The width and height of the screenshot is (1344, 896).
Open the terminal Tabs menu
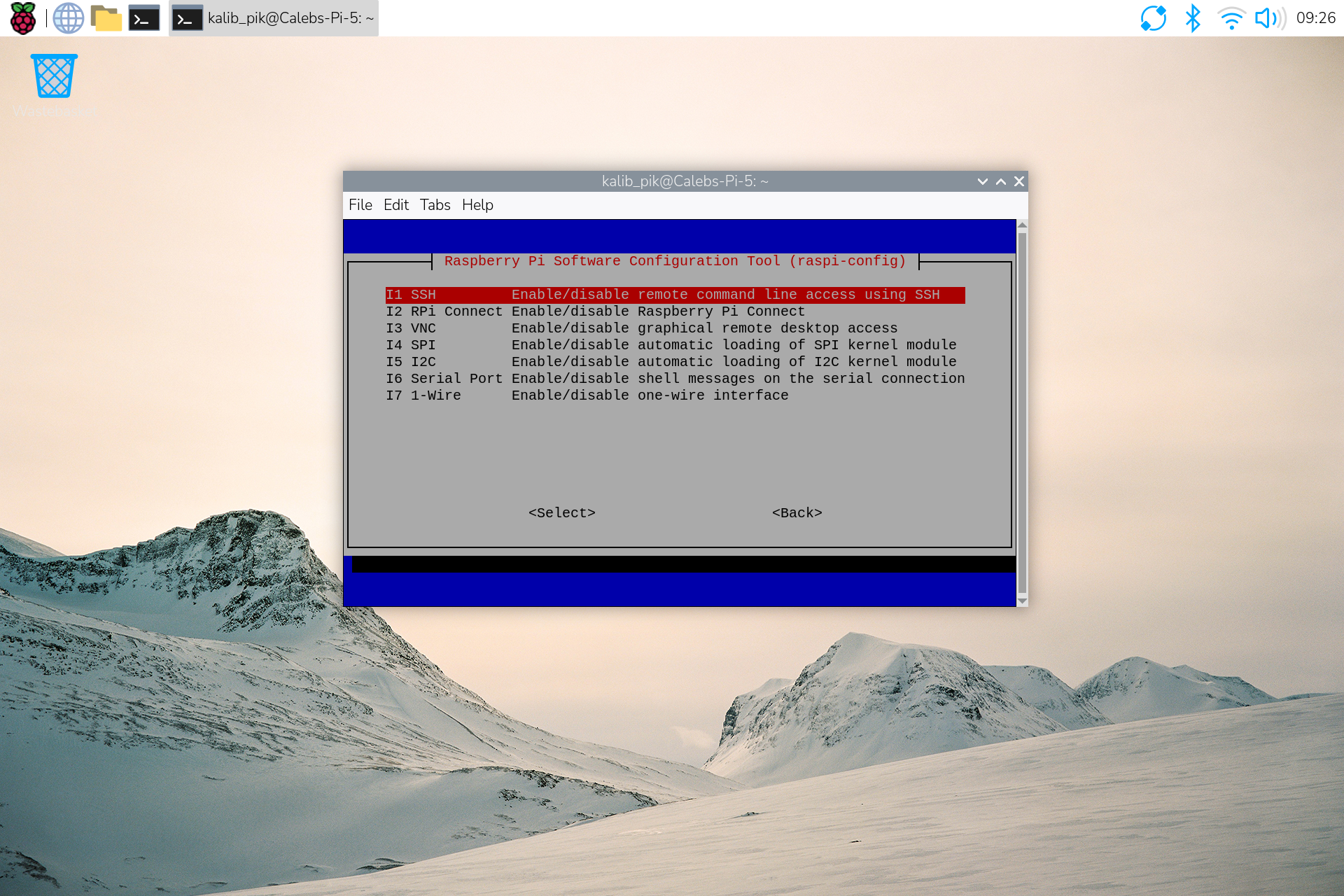[435, 205]
